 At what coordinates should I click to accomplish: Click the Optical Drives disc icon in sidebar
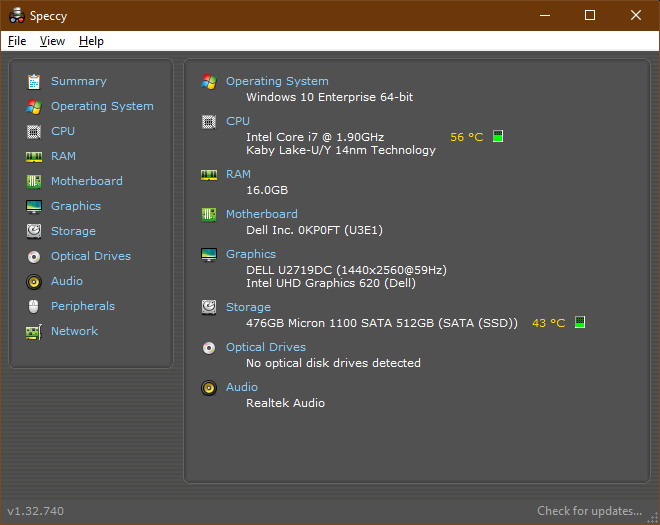(x=34, y=257)
